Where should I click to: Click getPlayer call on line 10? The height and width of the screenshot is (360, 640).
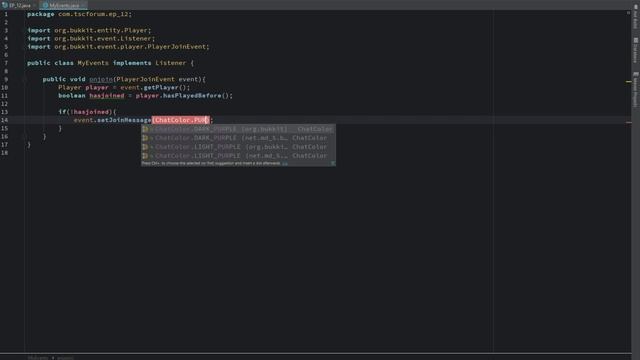pos(161,87)
